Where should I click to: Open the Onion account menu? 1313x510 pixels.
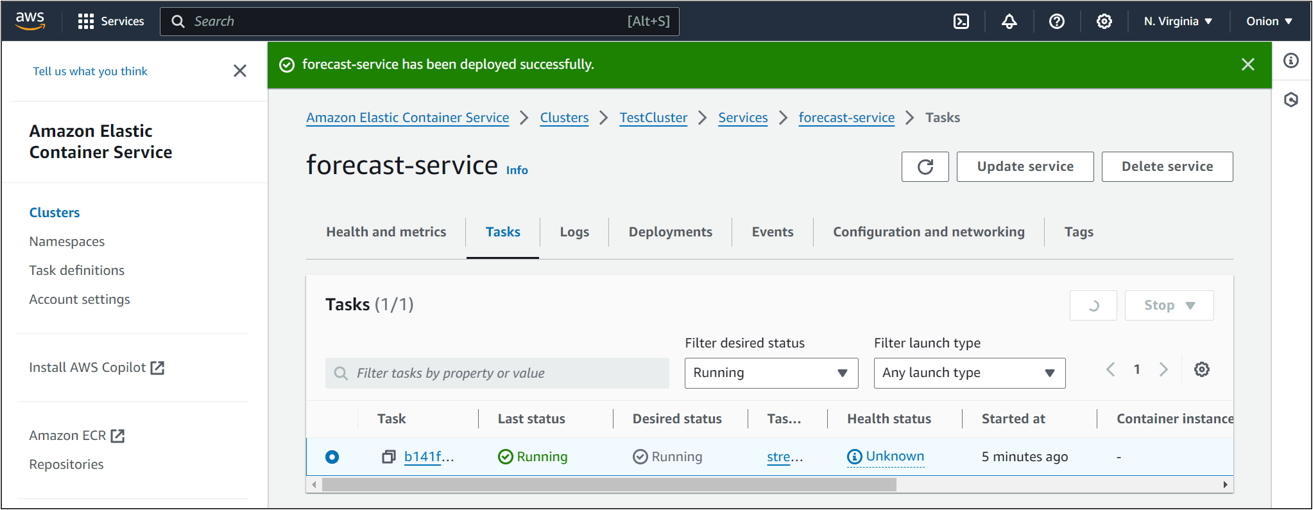pos(1269,21)
